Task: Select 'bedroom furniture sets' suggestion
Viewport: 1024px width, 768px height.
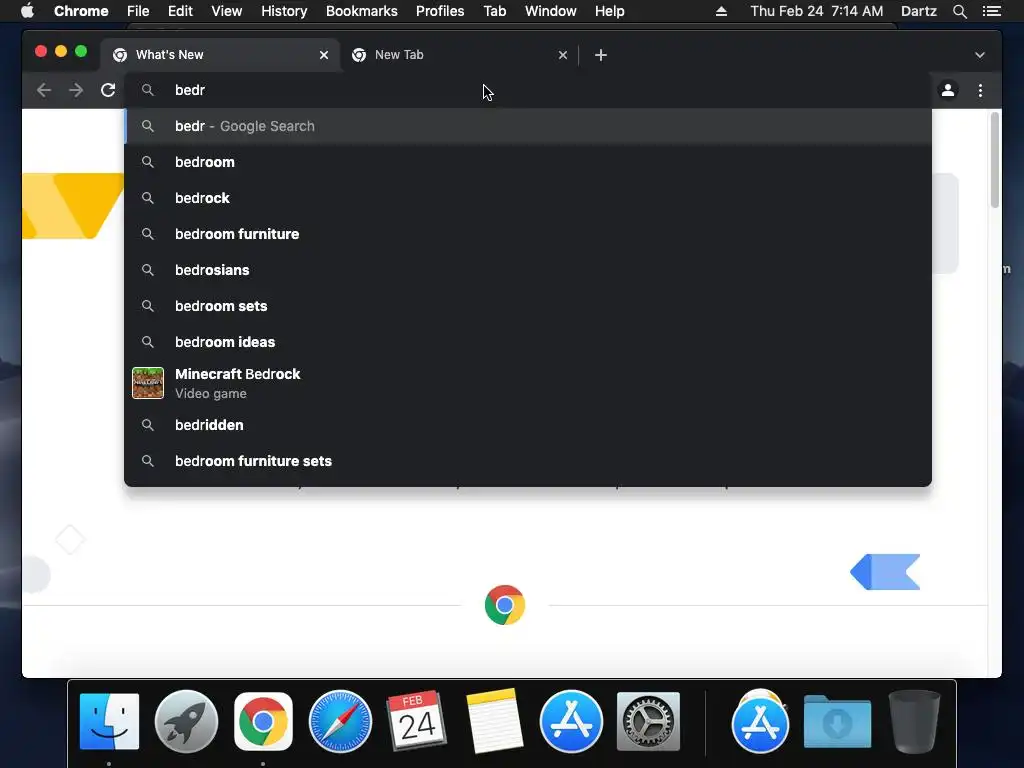Action: coord(528,461)
